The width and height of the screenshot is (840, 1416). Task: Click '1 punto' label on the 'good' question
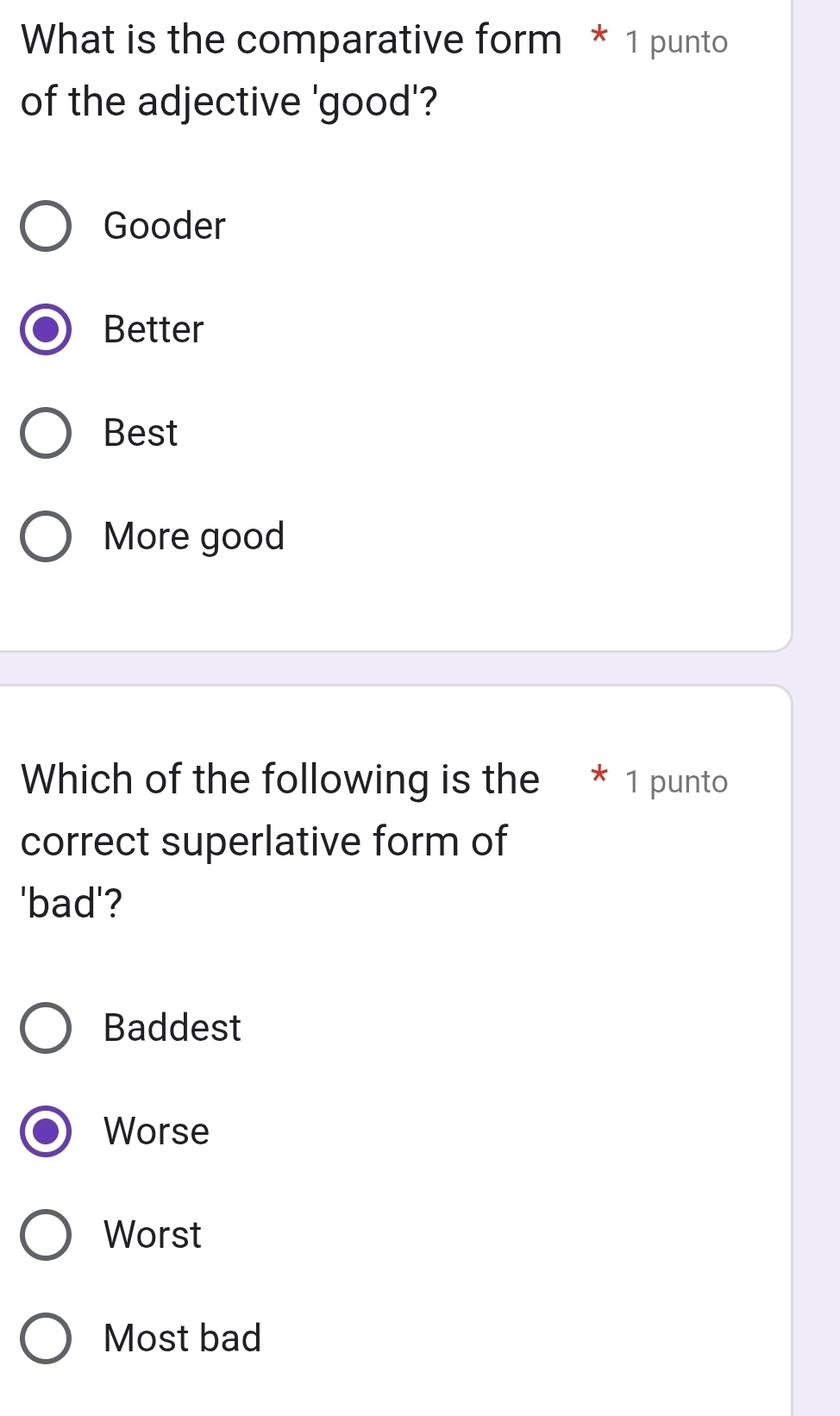[677, 42]
